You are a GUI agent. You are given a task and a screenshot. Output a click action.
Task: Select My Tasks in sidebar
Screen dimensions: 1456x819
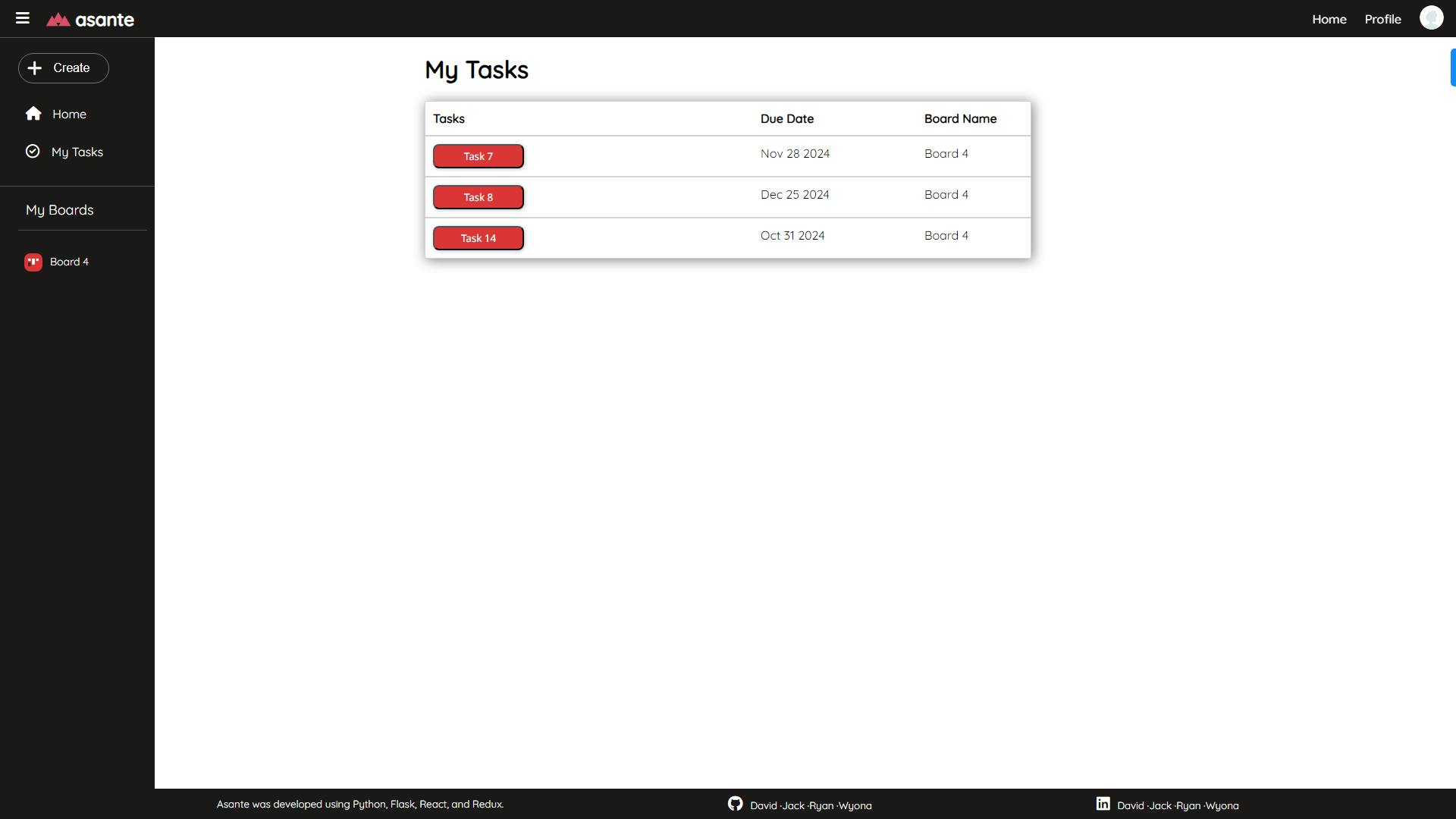(x=77, y=152)
